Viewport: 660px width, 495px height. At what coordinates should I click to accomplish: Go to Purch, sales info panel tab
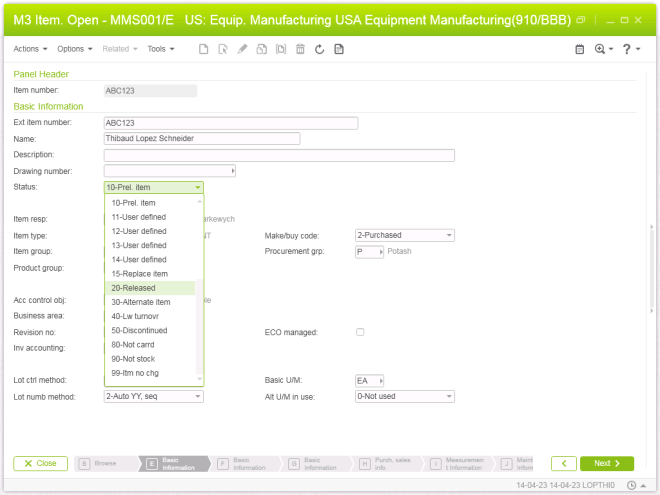[x=392, y=463]
